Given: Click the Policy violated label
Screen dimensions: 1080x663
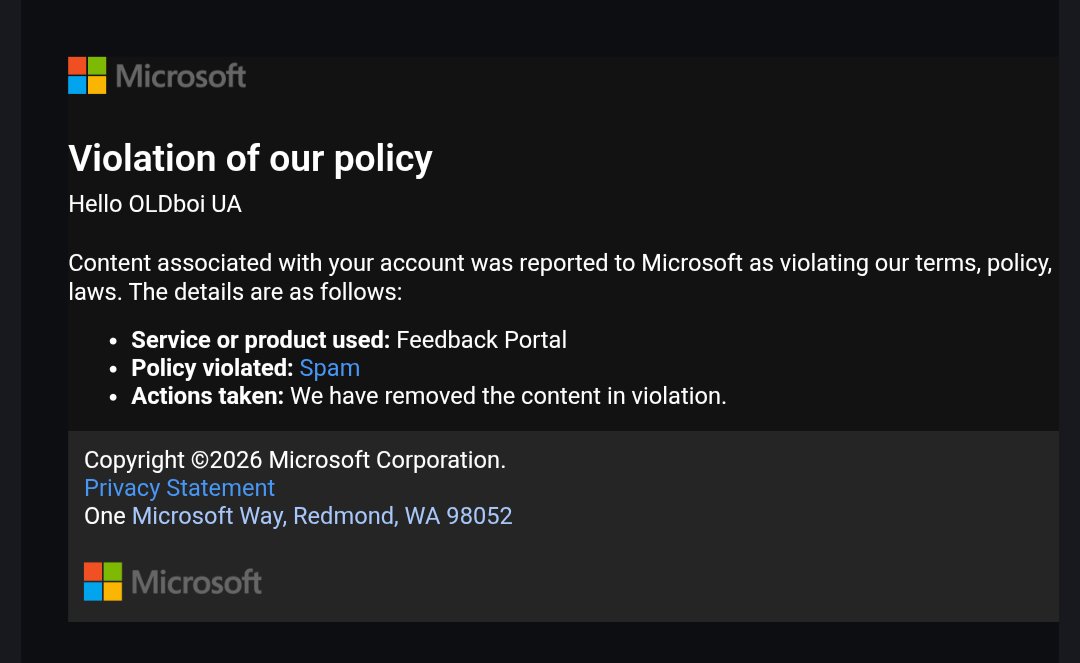Looking at the screenshot, I should [212, 368].
